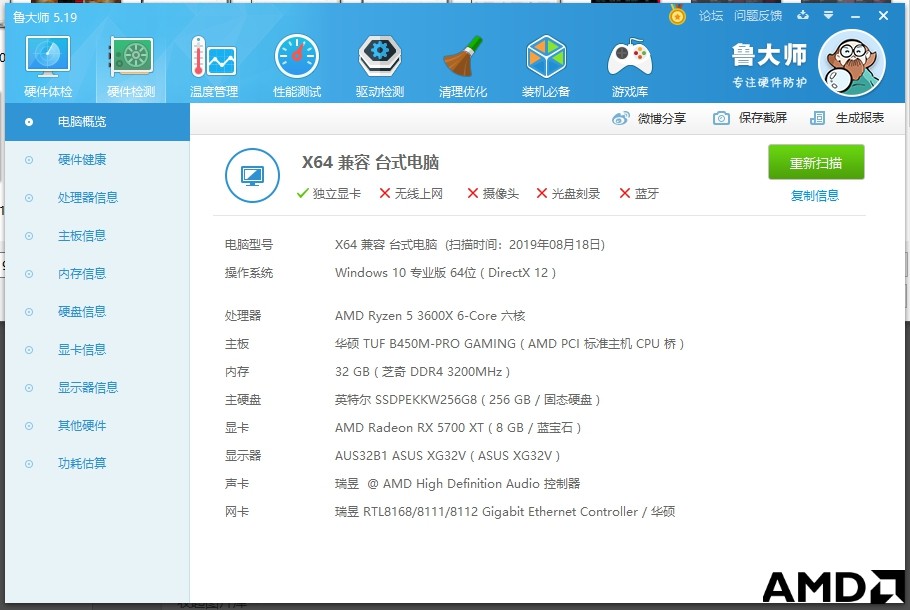The width and height of the screenshot is (910, 610).
Task: Click the skin/download icon beside 问题反馈
Action: [x=803, y=15]
